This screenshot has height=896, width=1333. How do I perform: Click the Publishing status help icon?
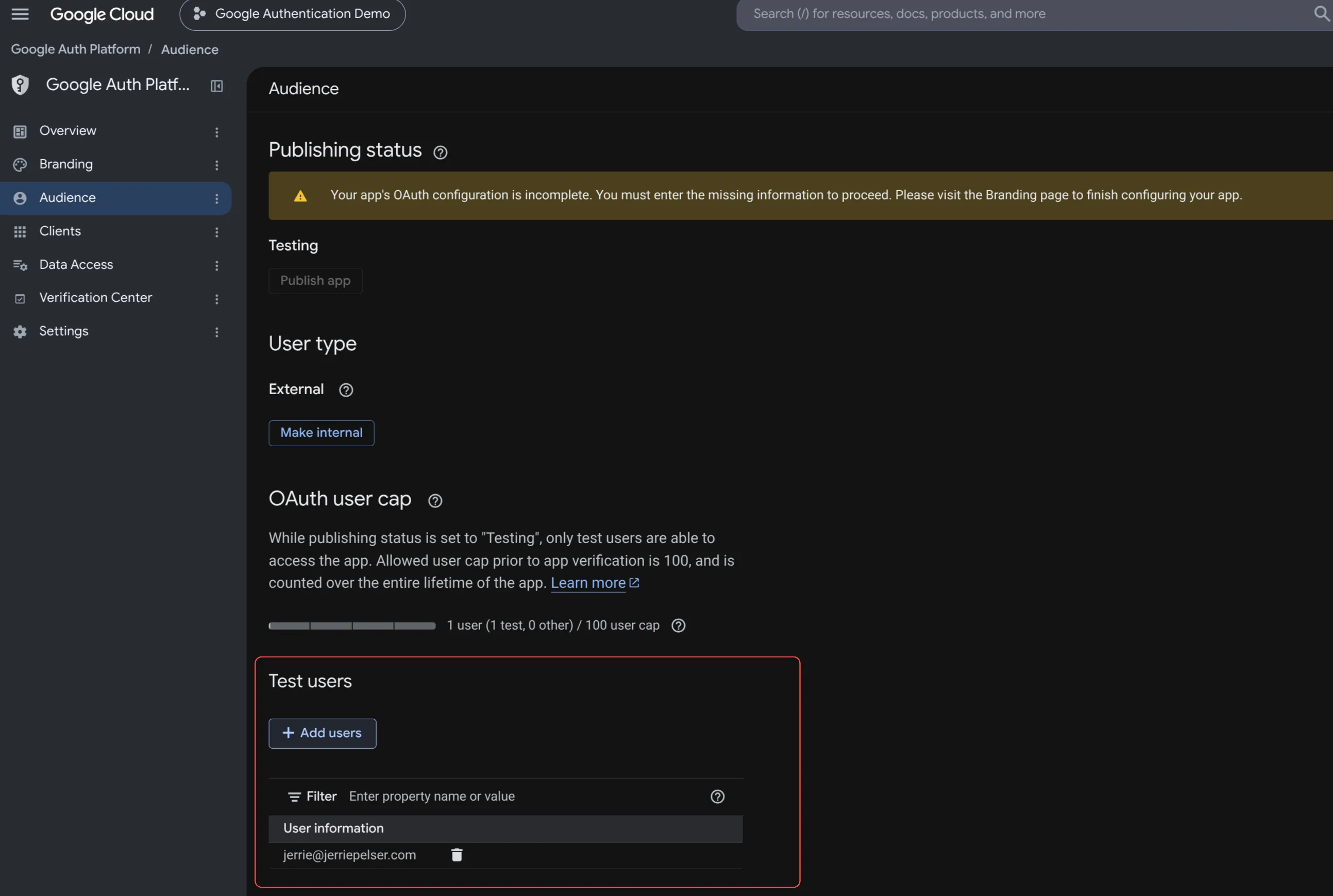[x=440, y=153]
